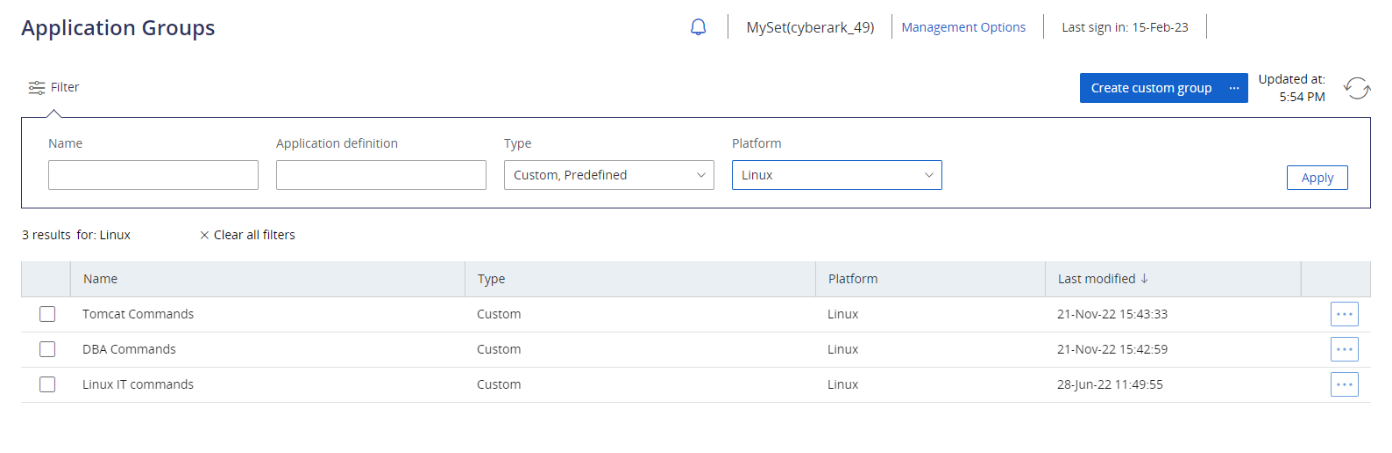Viewport: 1392px width, 453px height.
Task: Open the actions menu for DBA Commands
Action: point(1344,349)
